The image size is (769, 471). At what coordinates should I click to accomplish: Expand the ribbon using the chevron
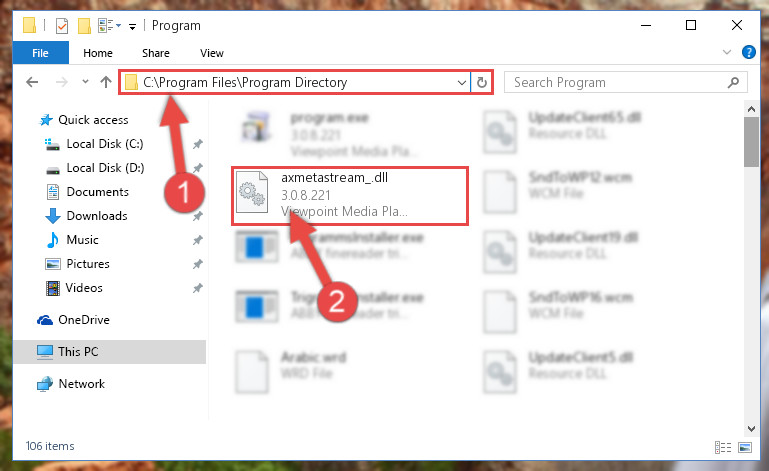click(x=727, y=52)
